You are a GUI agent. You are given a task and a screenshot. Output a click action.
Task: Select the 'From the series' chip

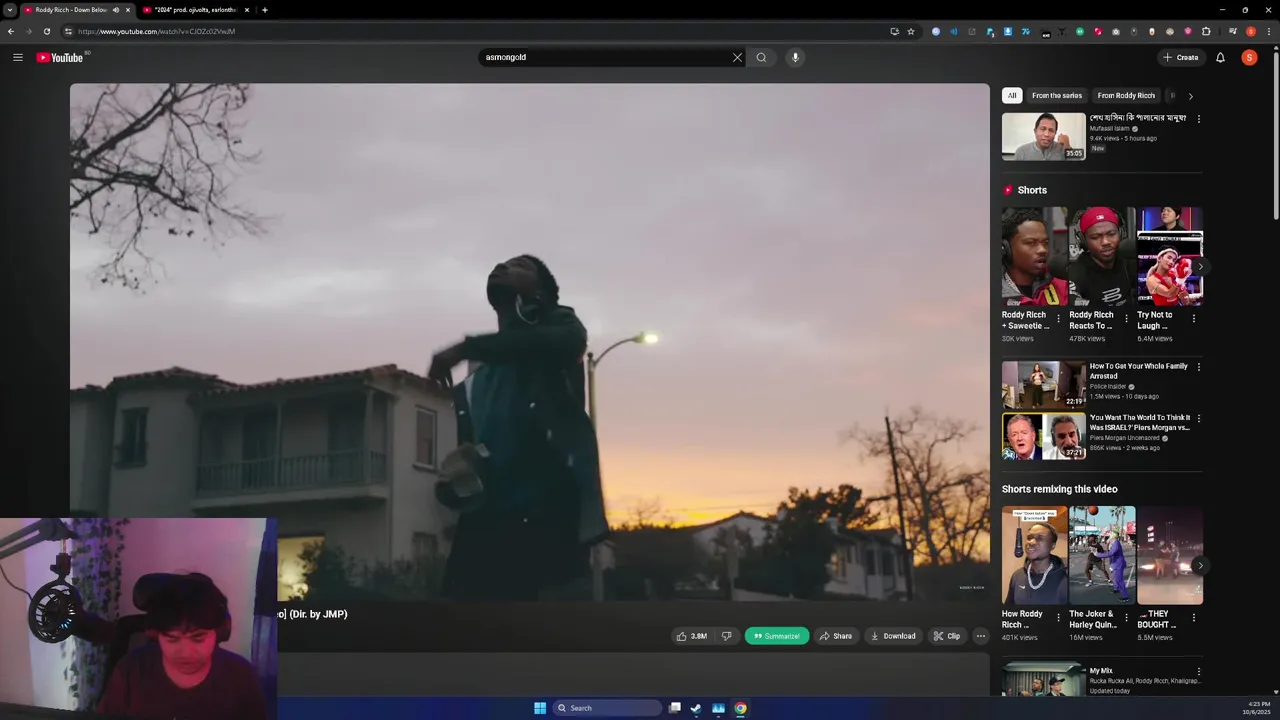click(x=1057, y=96)
